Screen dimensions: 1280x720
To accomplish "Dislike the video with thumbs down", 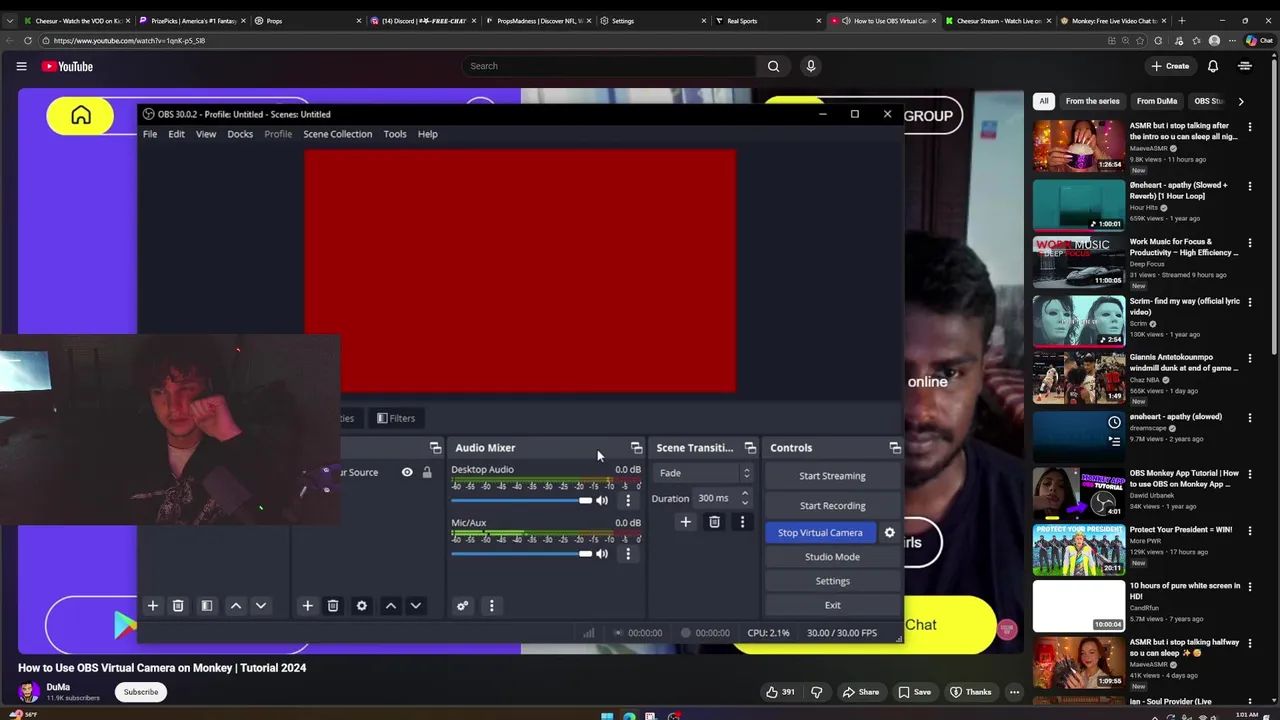I will coord(817,692).
